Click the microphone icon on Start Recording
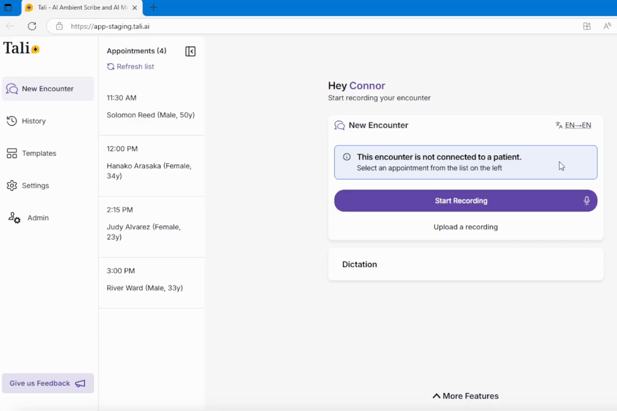617x411 pixels. 586,201
